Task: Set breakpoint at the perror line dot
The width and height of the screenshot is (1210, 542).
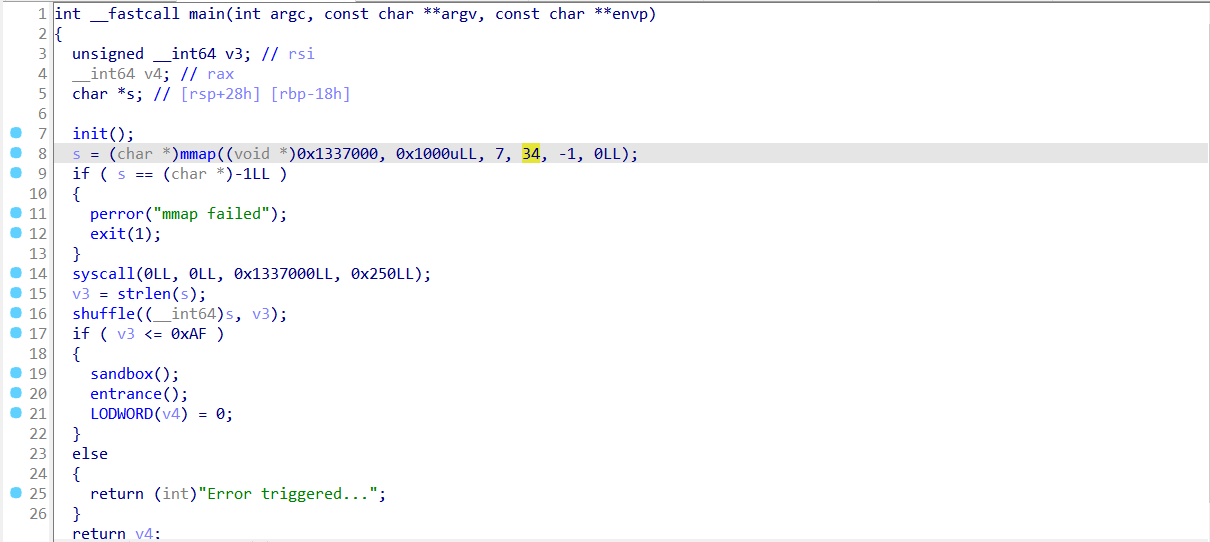Action: pos(15,214)
